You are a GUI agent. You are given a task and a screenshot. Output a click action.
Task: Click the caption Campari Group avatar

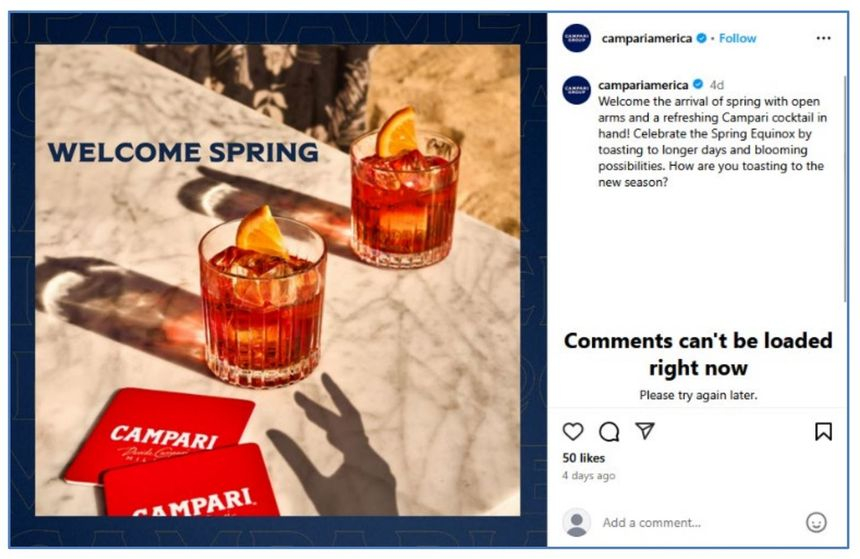tap(576, 89)
